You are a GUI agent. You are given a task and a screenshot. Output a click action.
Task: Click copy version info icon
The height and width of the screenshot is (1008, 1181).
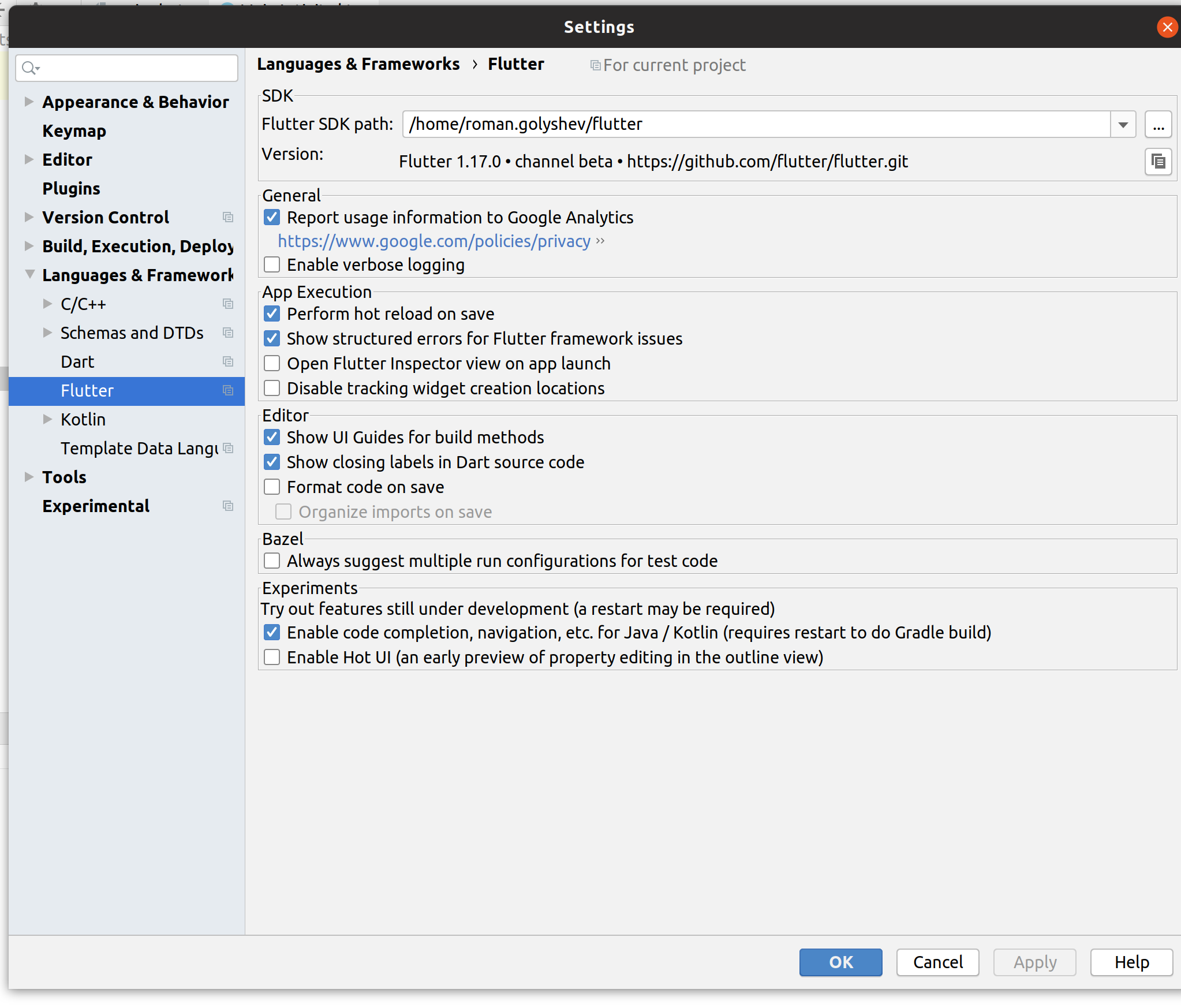1158,162
